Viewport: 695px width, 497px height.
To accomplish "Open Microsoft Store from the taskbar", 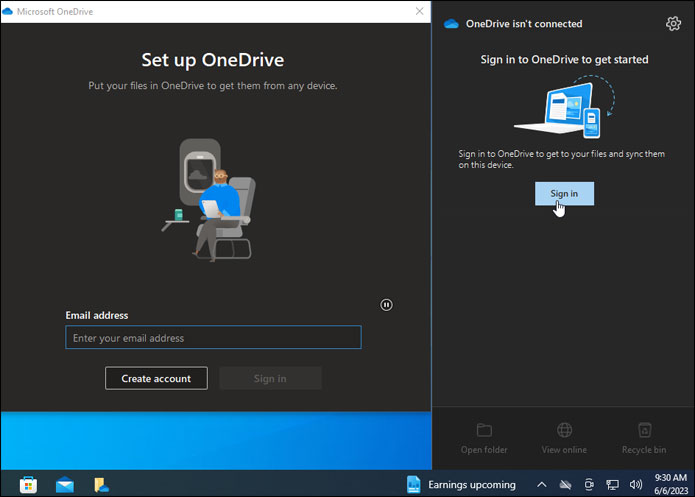I will [28, 485].
